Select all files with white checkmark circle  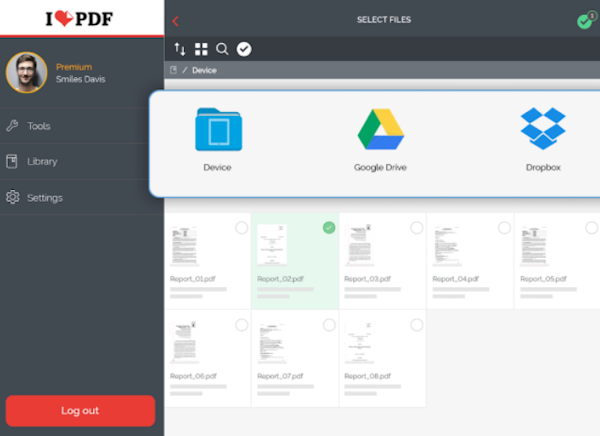pyautogui.click(x=244, y=49)
